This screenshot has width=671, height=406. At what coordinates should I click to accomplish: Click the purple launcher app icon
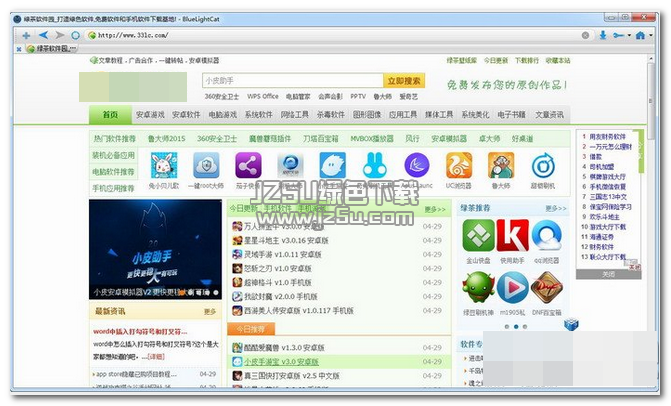417,165
